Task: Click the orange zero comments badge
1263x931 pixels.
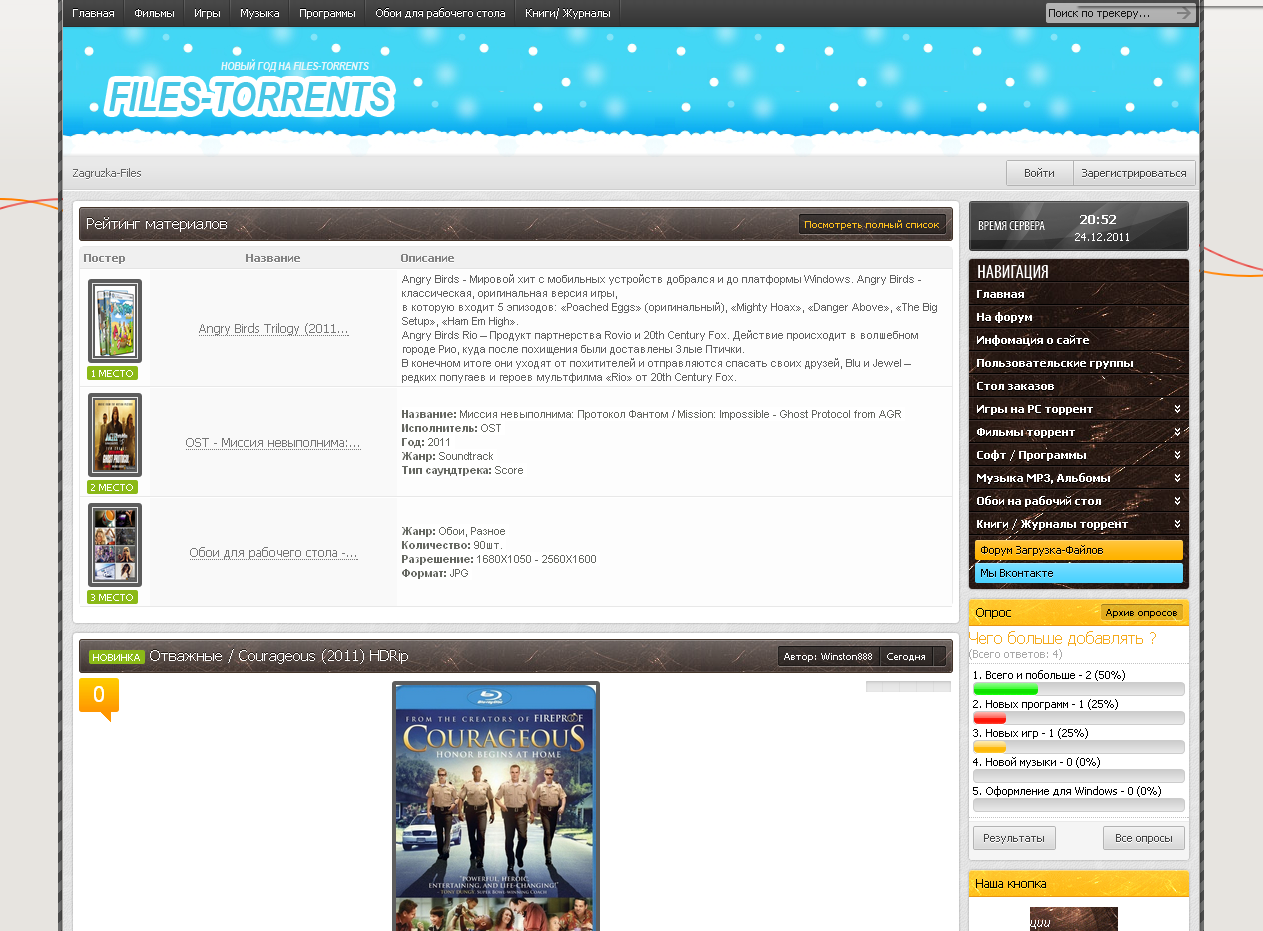Action: pos(99,698)
